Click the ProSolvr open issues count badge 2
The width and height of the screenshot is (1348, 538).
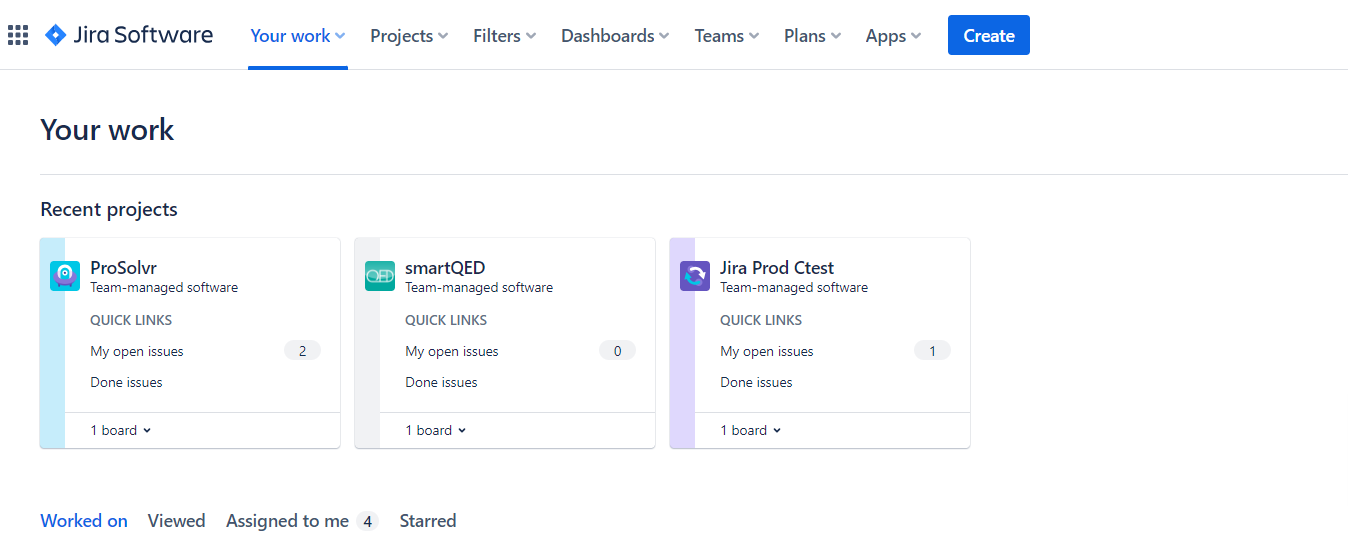point(302,351)
